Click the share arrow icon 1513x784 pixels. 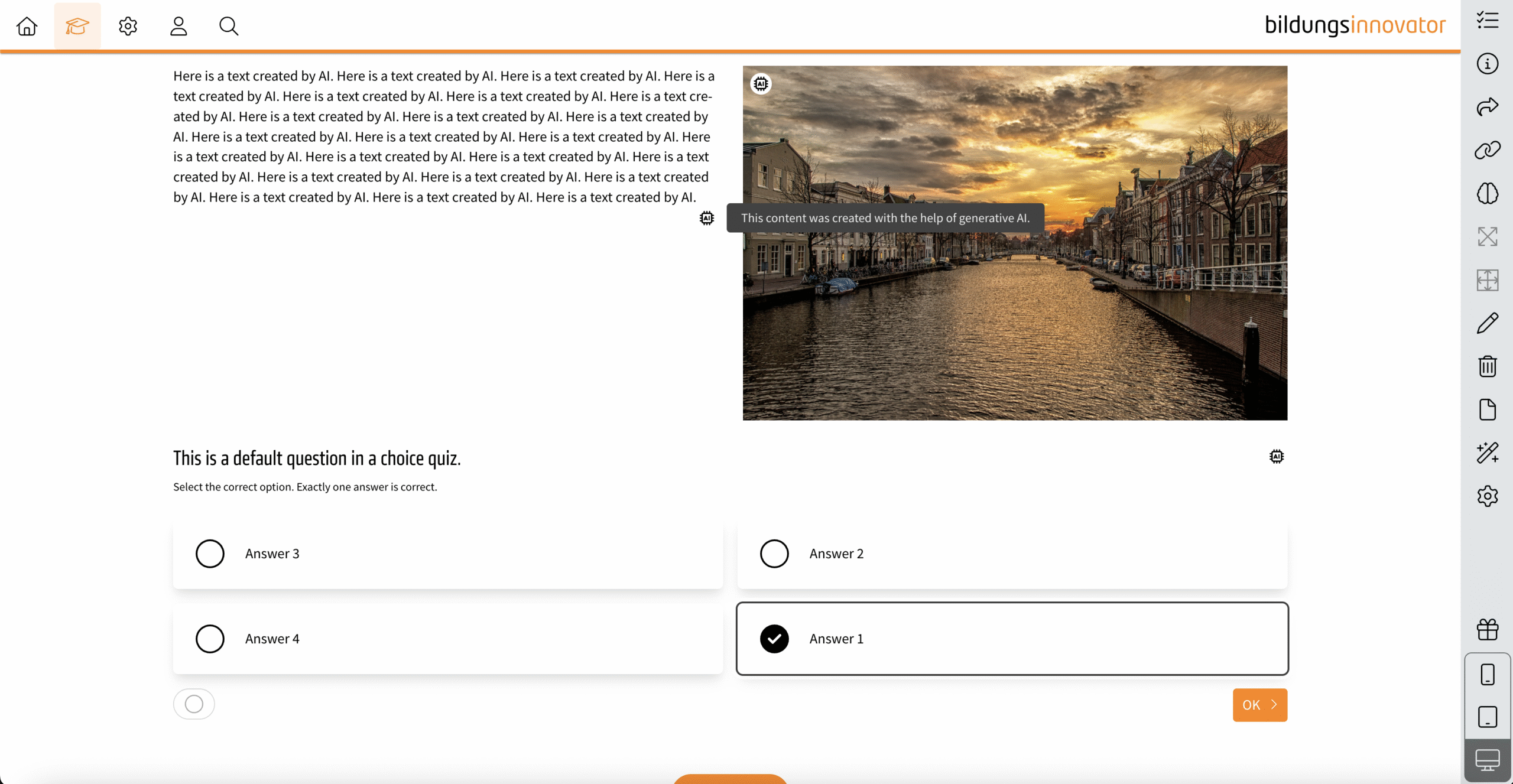(1487, 107)
